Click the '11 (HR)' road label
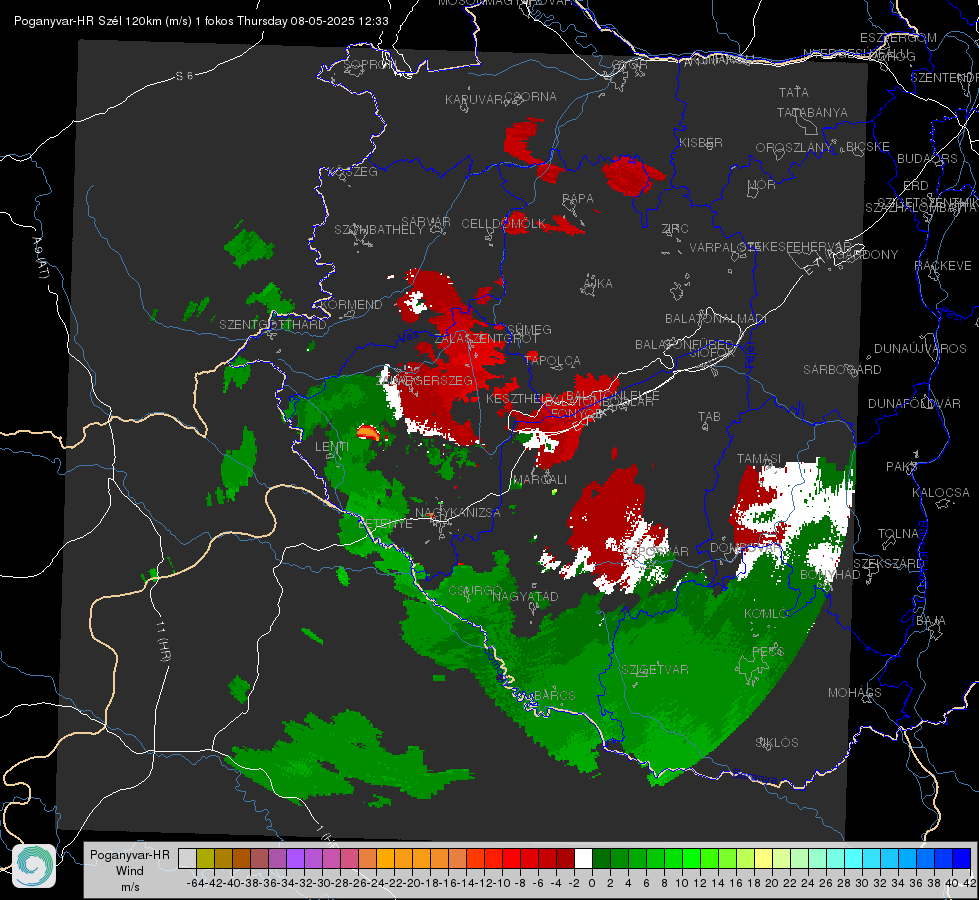Viewport: 979px width, 900px height. [x=163, y=641]
